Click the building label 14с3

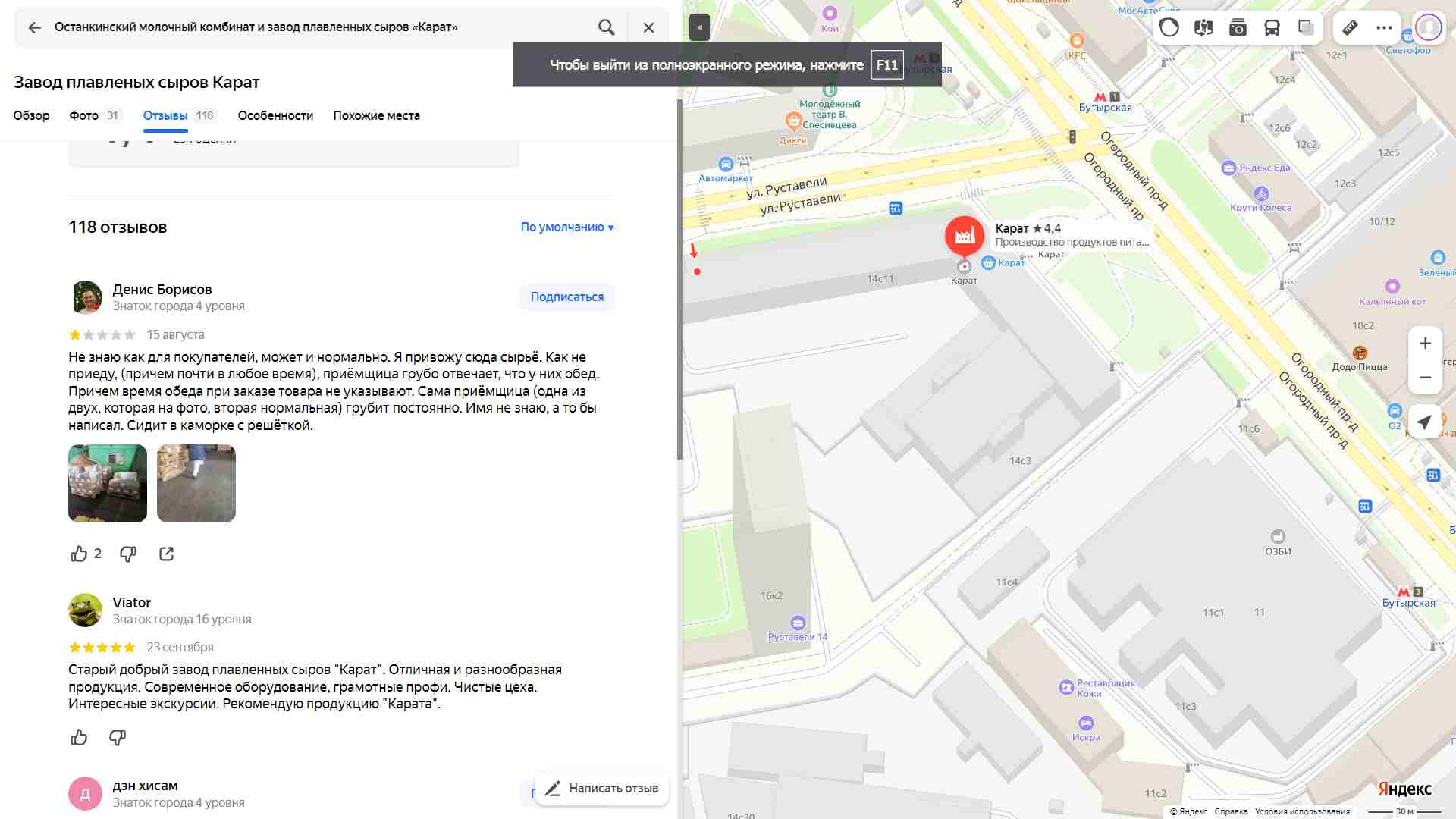pos(1020,460)
